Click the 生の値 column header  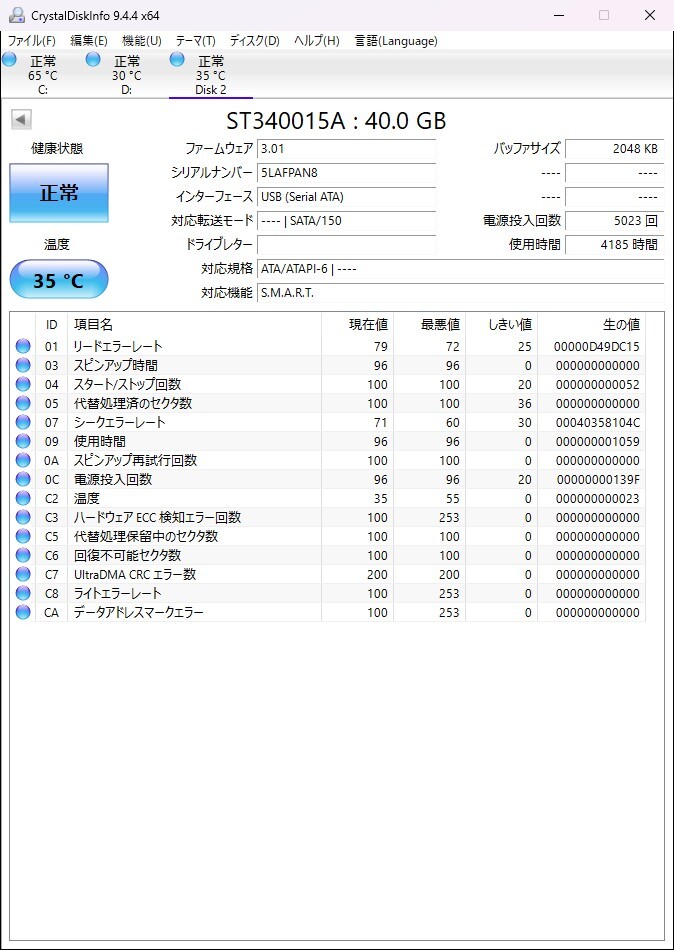pyautogui.click(x=592, y=325)
